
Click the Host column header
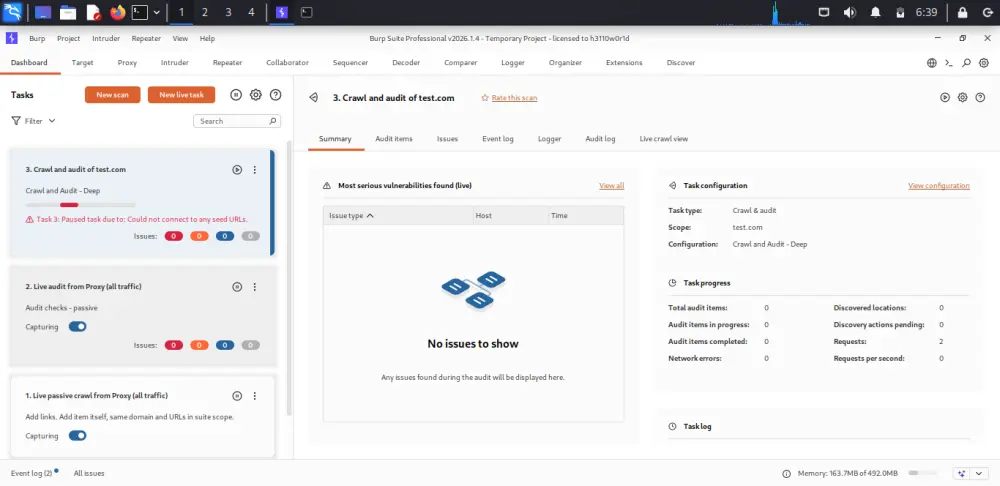[510, 216]
